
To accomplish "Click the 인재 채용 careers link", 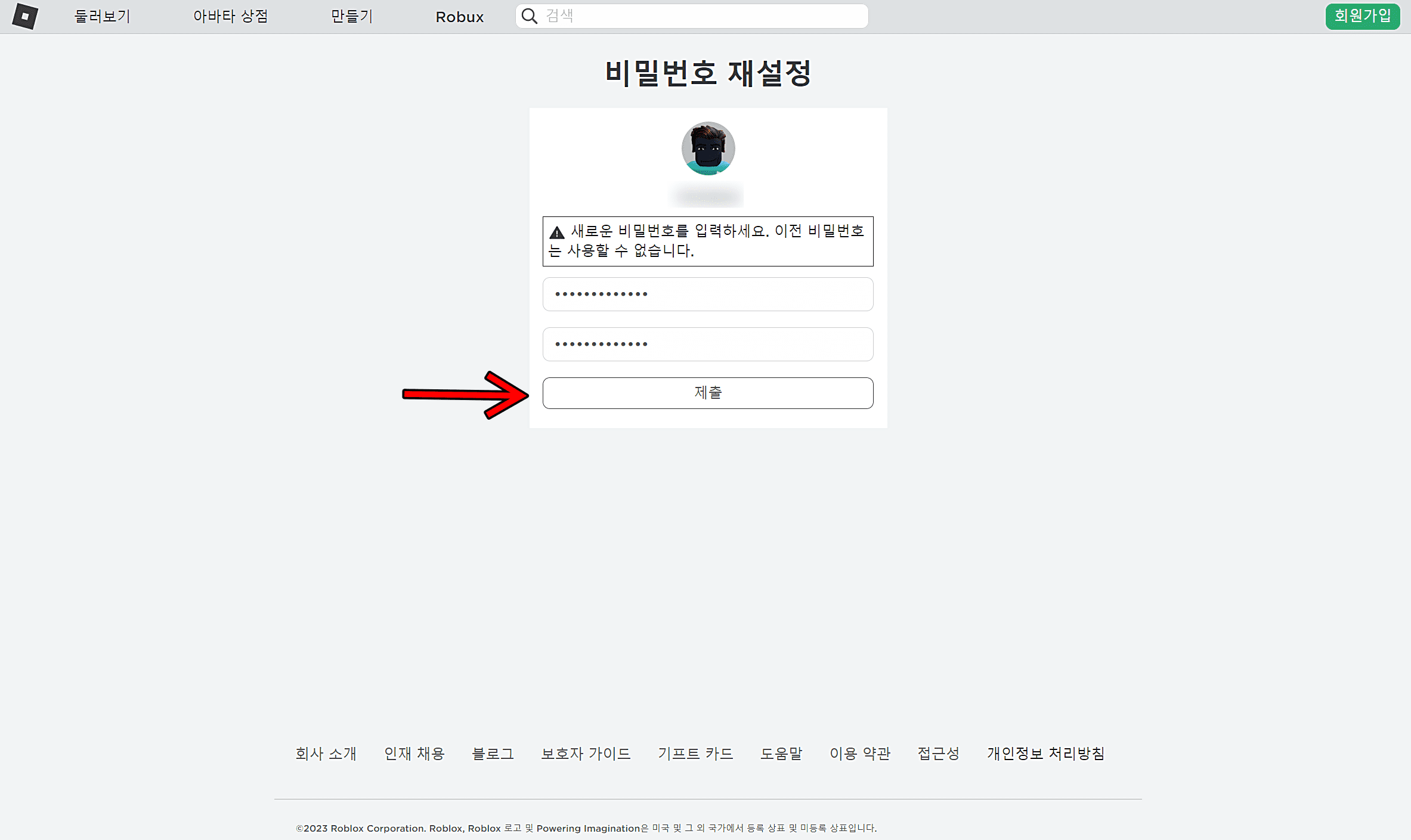I will click(415, 753).
